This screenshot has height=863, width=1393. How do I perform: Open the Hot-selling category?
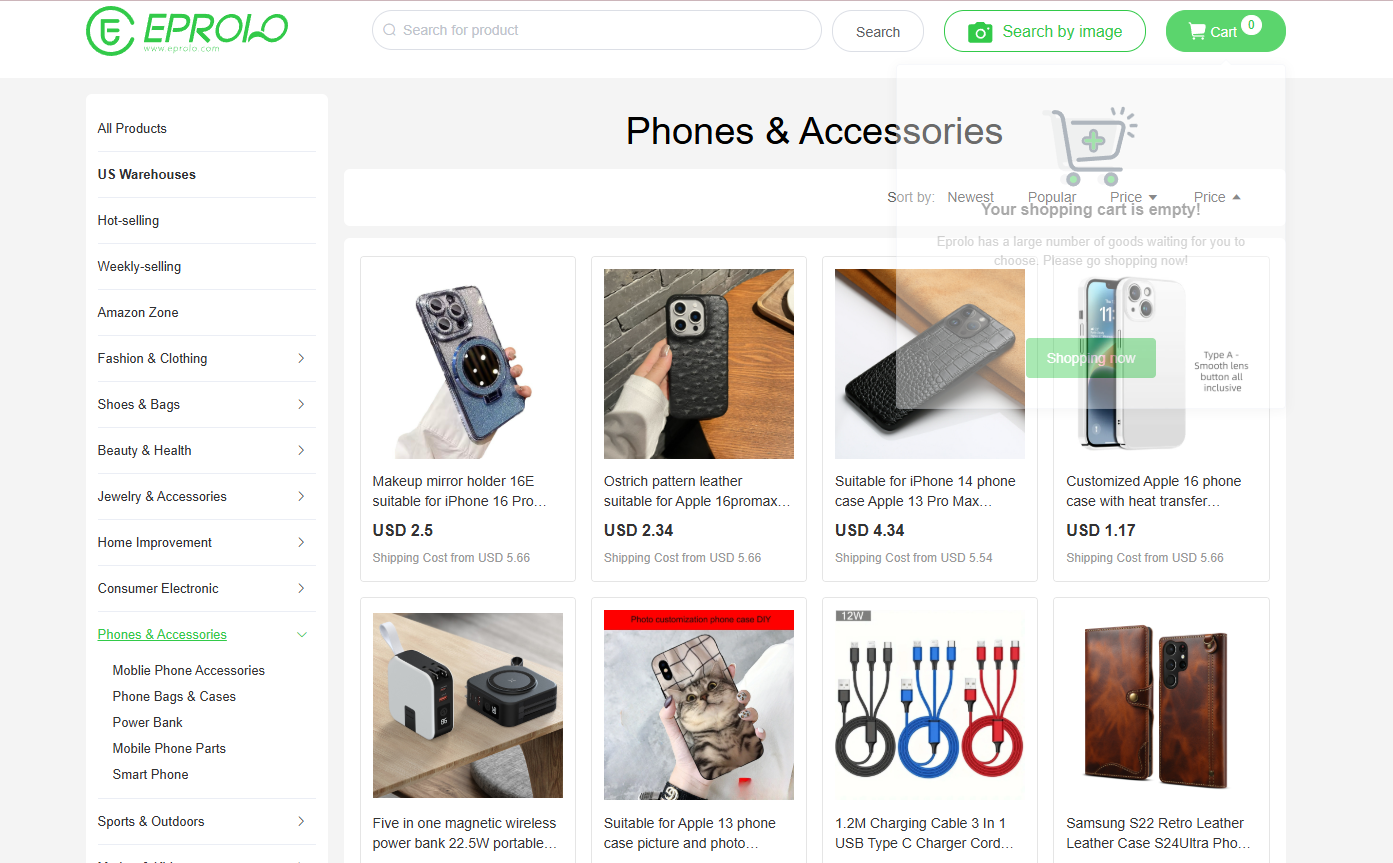pyautogui.click(x=128, y=220)
